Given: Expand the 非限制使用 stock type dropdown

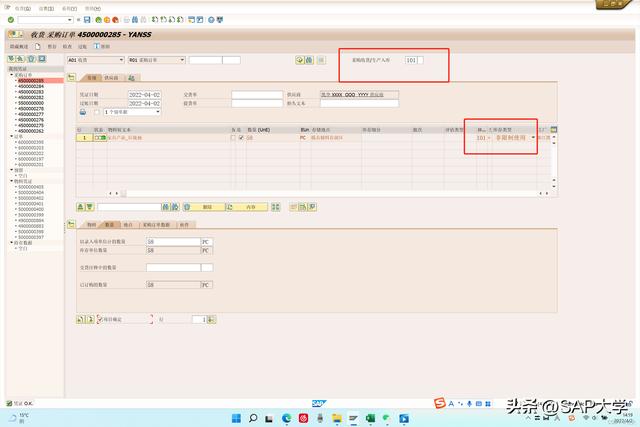Looking at the screenshot, I should (x=532, y=137).
